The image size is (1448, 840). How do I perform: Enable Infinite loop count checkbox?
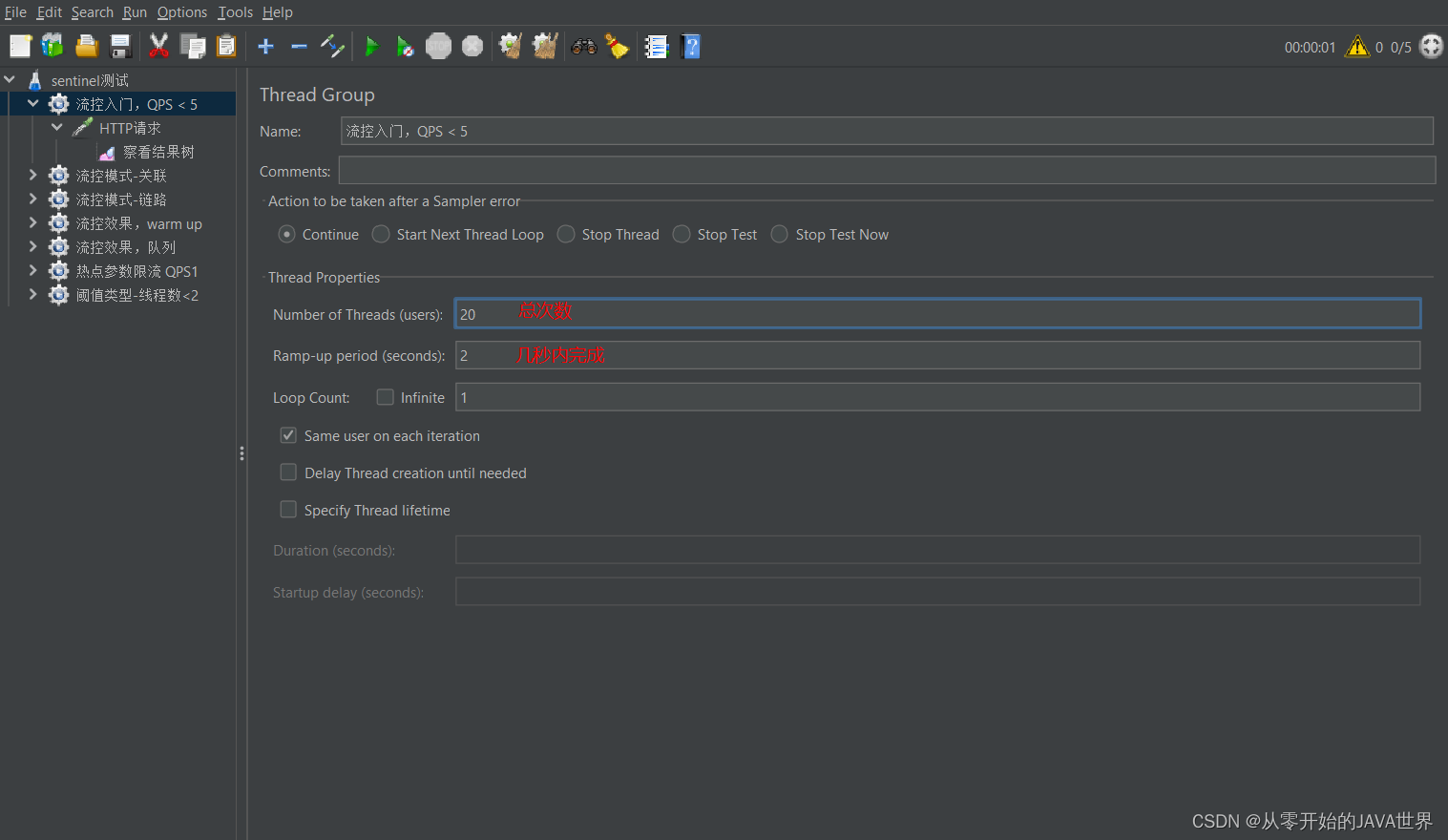(385, 396)
